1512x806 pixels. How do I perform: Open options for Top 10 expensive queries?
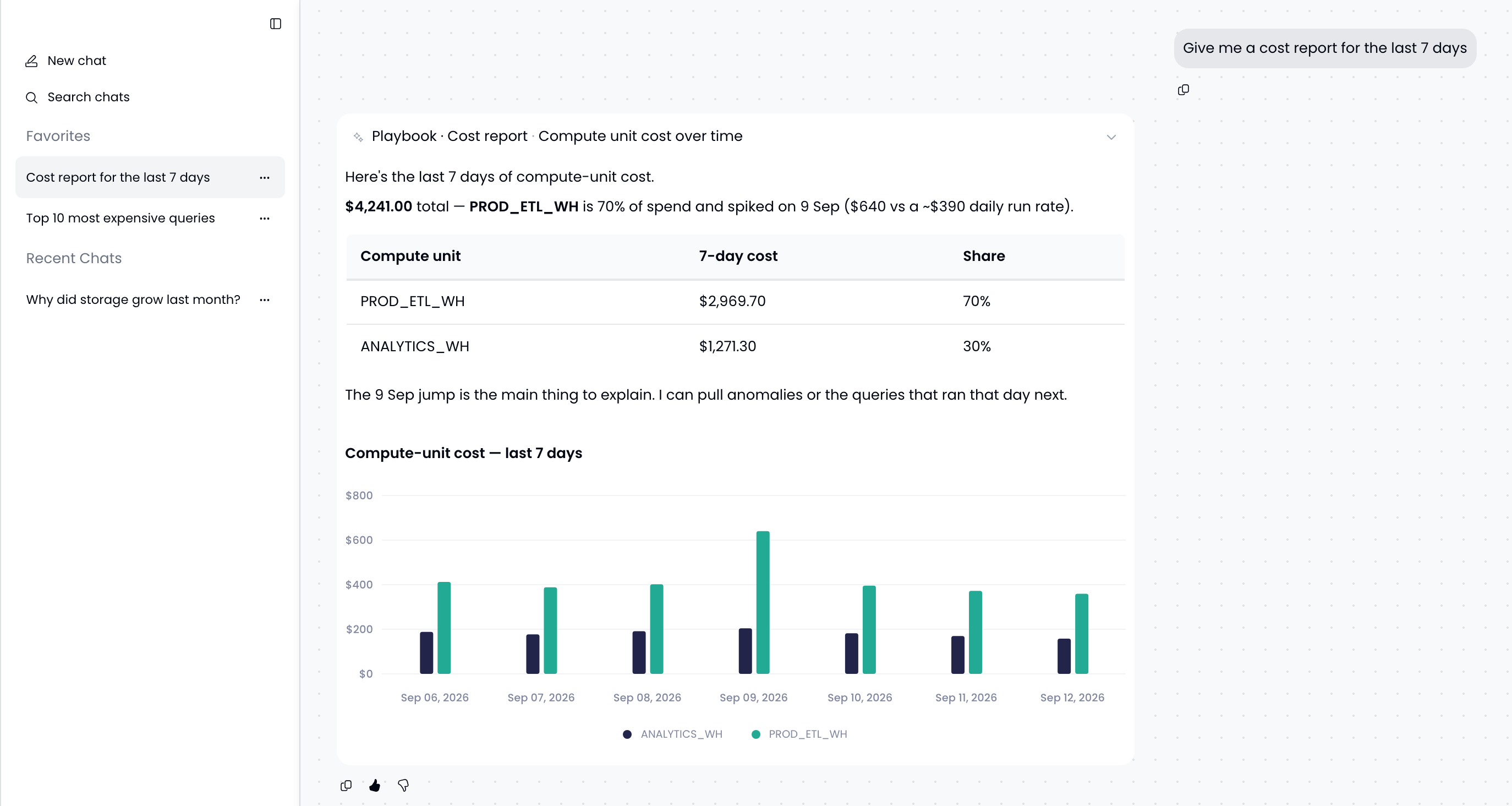265,218
